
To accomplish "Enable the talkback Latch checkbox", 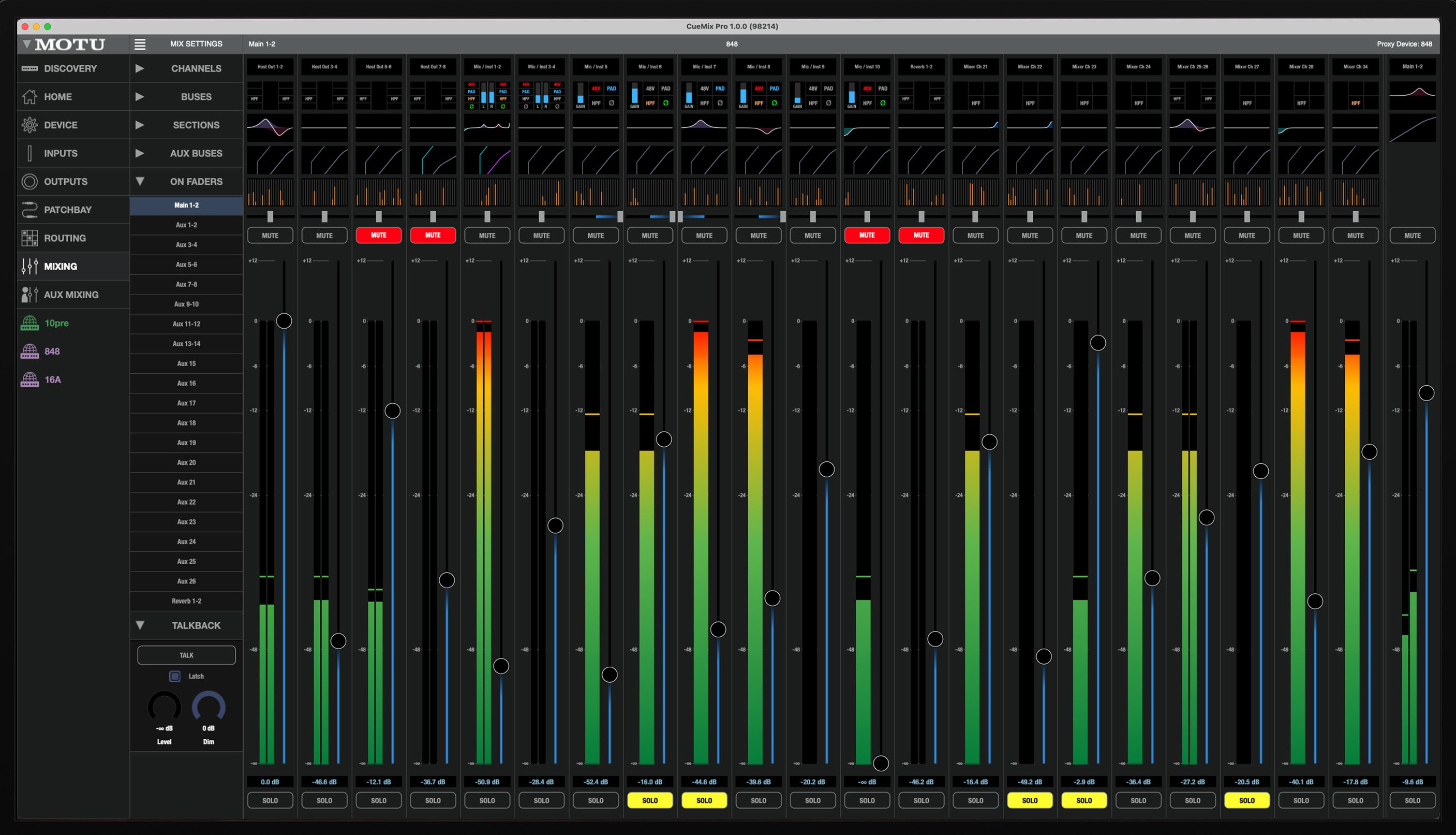I will (175, 676).
